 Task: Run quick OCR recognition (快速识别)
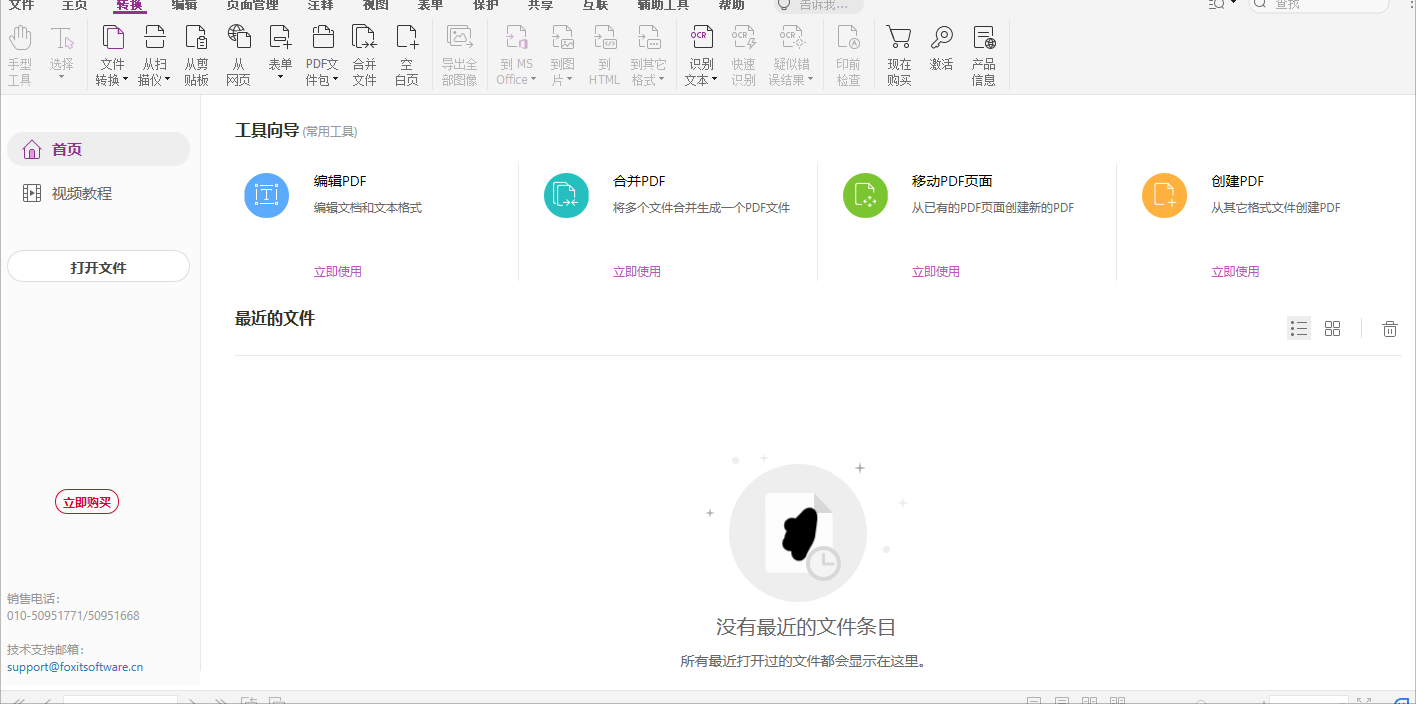point(743,52)
